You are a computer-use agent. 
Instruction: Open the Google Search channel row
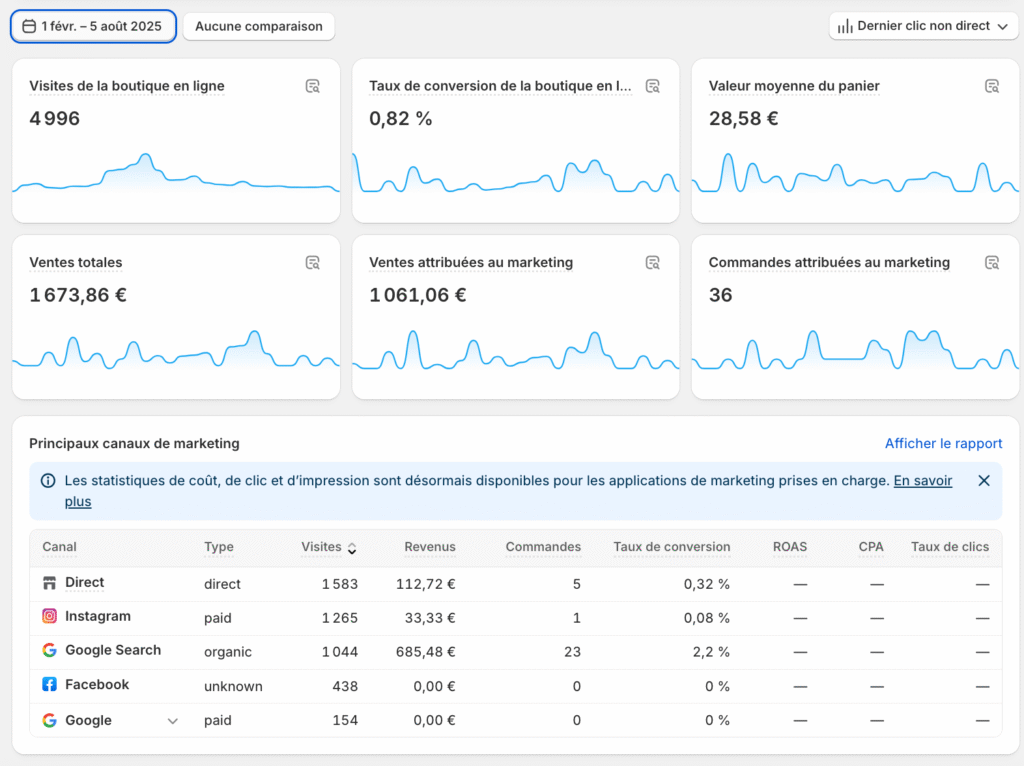pos(112,650)
